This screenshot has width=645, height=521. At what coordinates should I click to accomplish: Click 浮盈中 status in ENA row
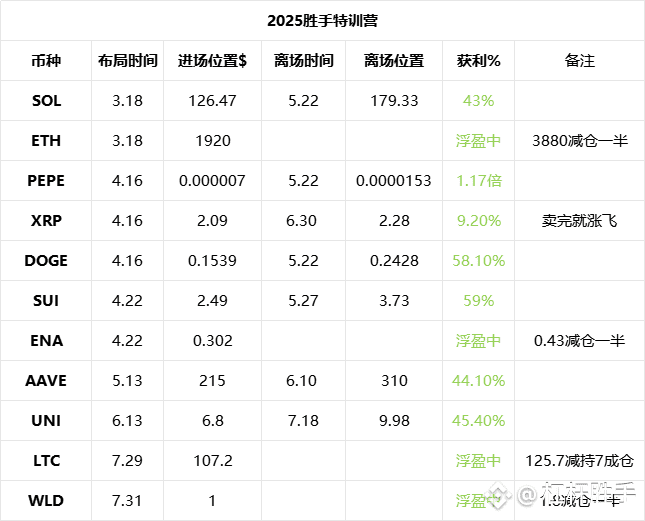(x=478, y=340)
